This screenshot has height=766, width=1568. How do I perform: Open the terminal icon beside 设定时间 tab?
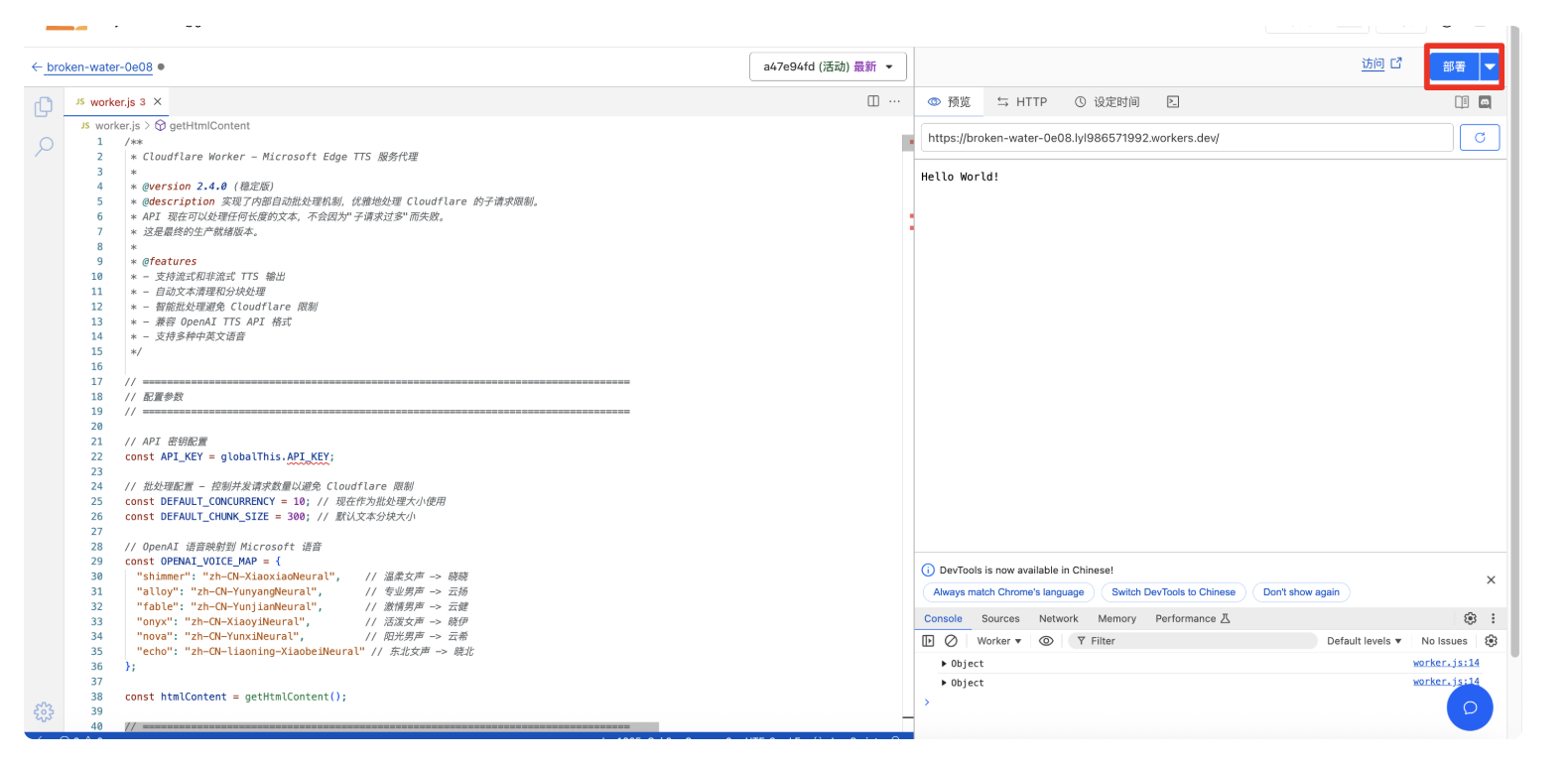tap(1173, 102)
